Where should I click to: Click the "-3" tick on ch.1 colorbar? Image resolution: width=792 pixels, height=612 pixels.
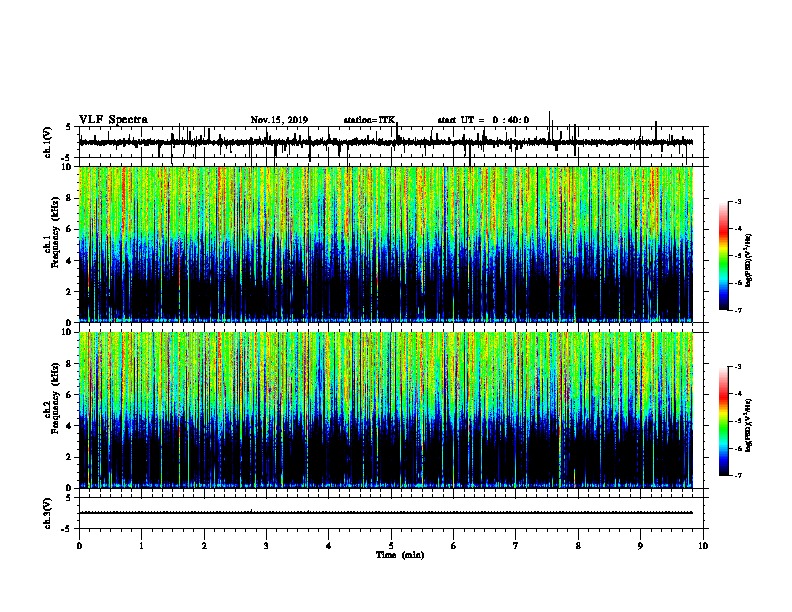(x=737, y=202)
